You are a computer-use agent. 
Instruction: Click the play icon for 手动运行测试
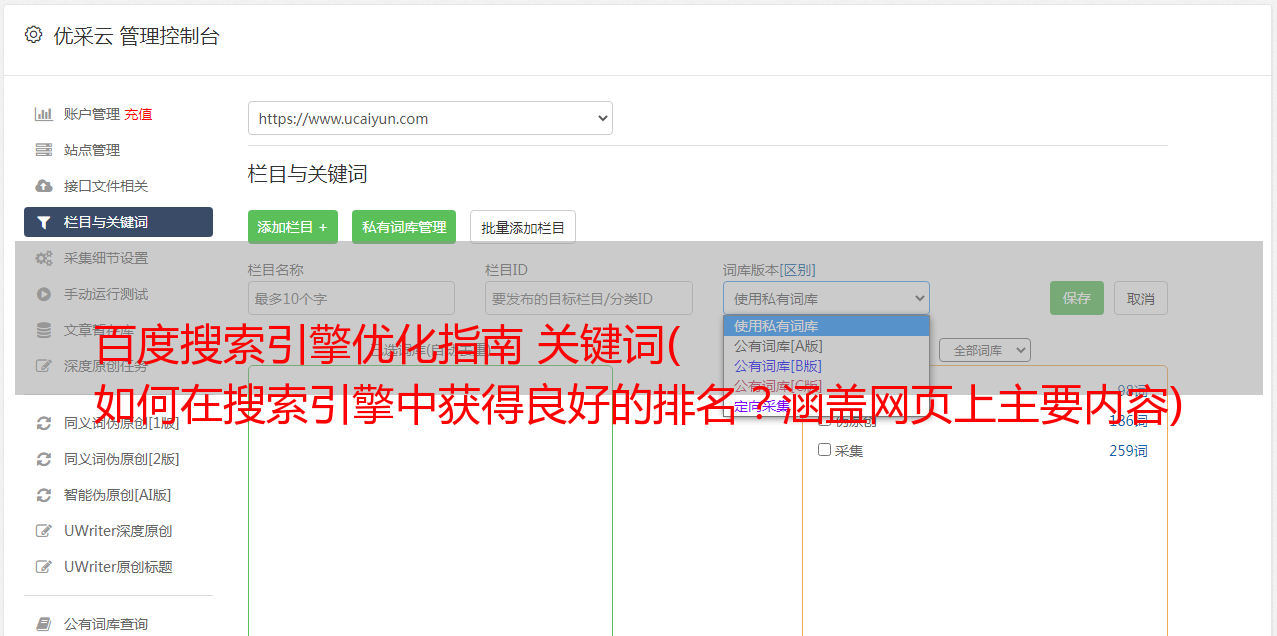(44, 294)
